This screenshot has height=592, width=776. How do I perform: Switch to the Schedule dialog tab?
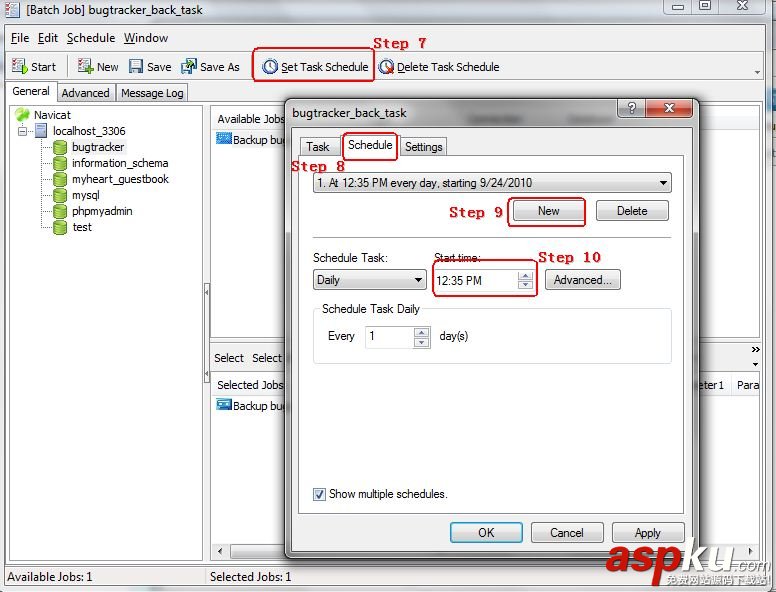click(370, 145)
